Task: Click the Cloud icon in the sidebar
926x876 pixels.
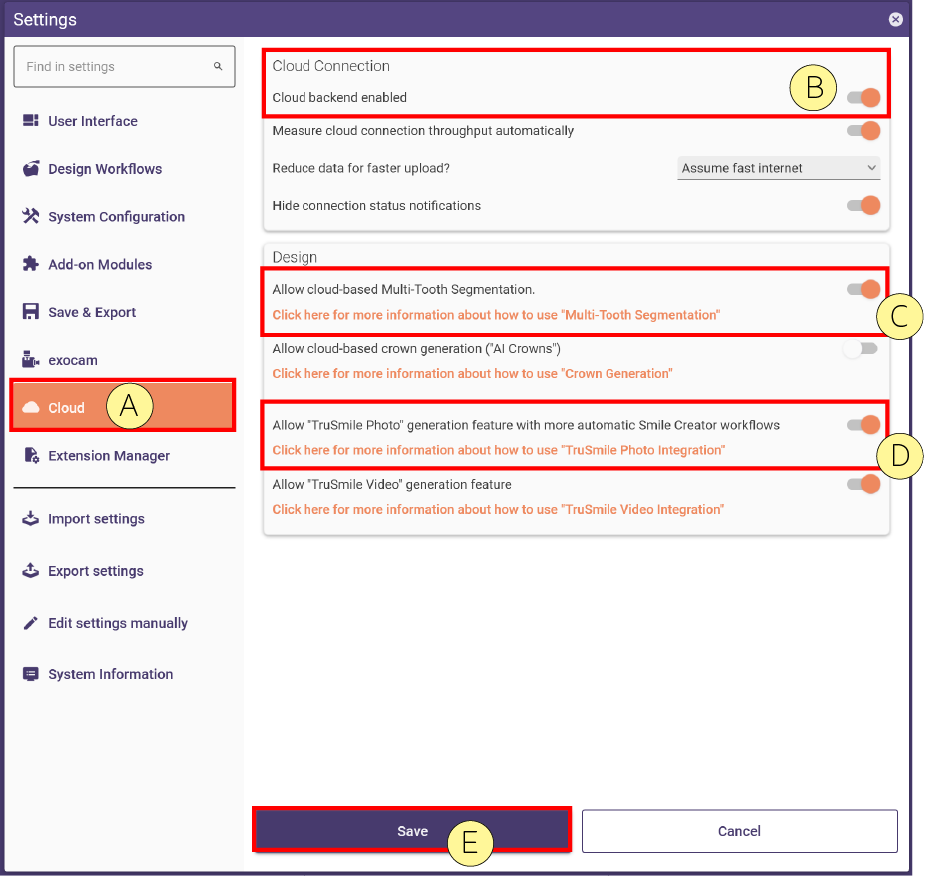Action: click(x=31, y=408)
